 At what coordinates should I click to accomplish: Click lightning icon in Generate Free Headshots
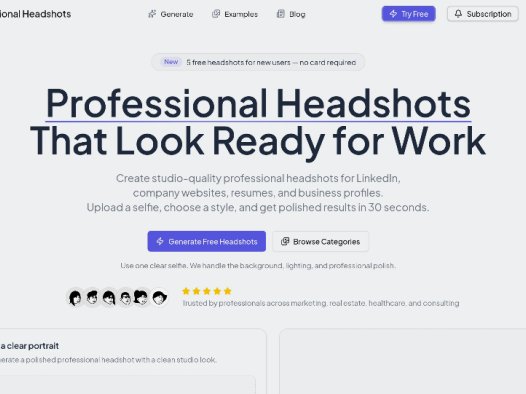point(160,241)
